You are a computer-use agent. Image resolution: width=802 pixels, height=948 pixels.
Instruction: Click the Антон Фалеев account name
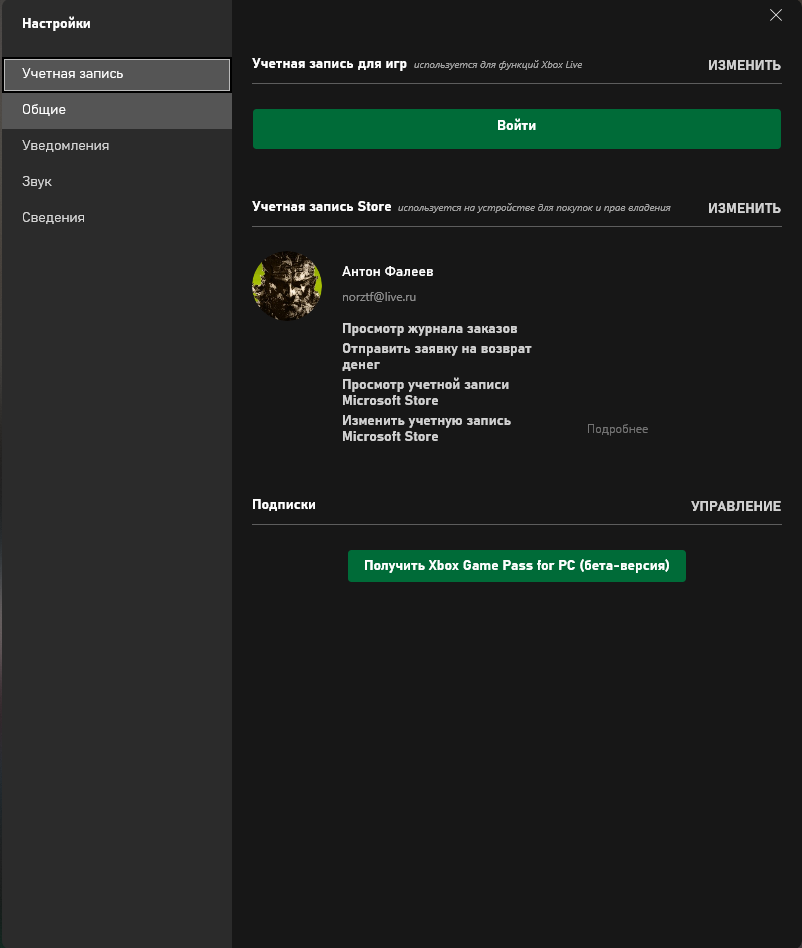387,271
